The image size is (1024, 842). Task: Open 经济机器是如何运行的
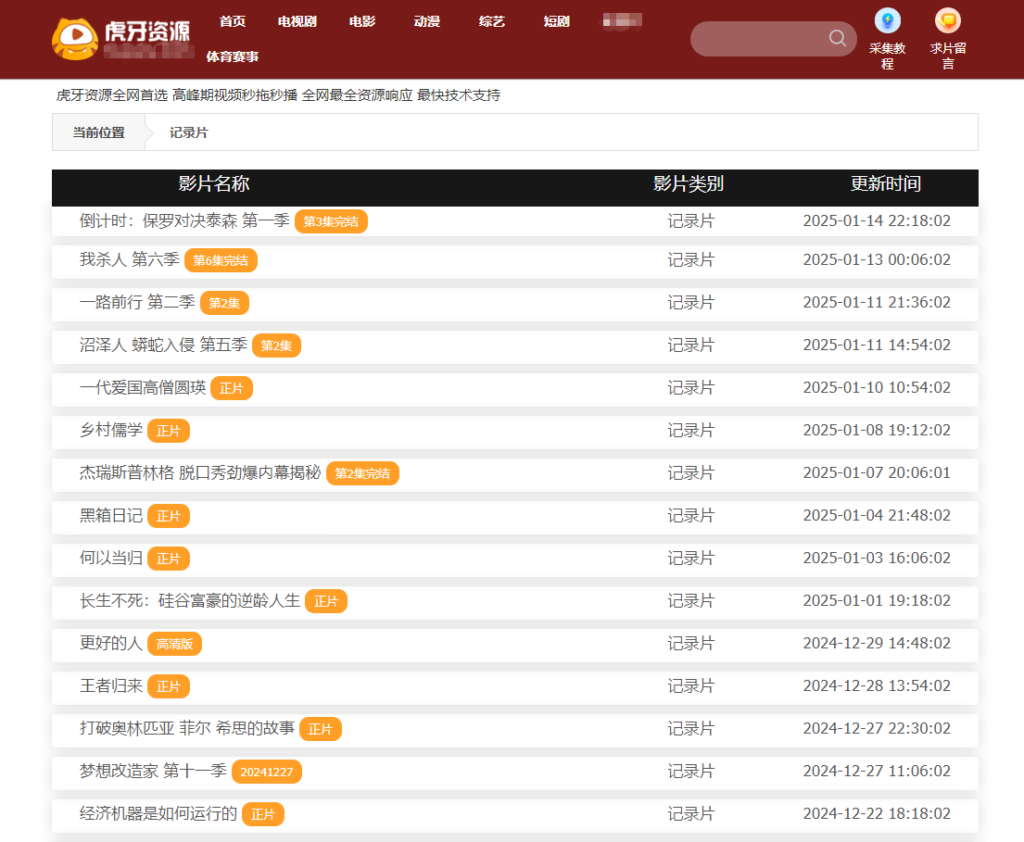(158, 814)
